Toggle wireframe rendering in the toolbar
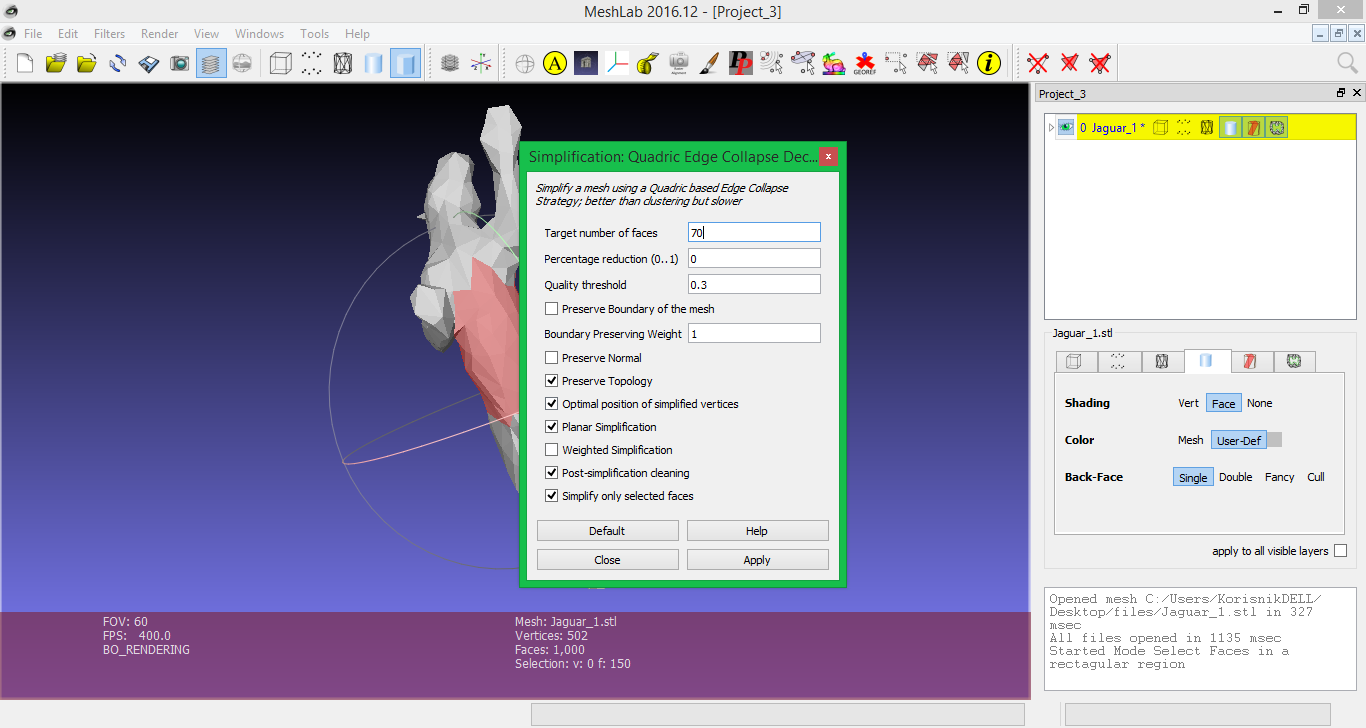The height and width of the screenshot is (728, 1366). 343,64
